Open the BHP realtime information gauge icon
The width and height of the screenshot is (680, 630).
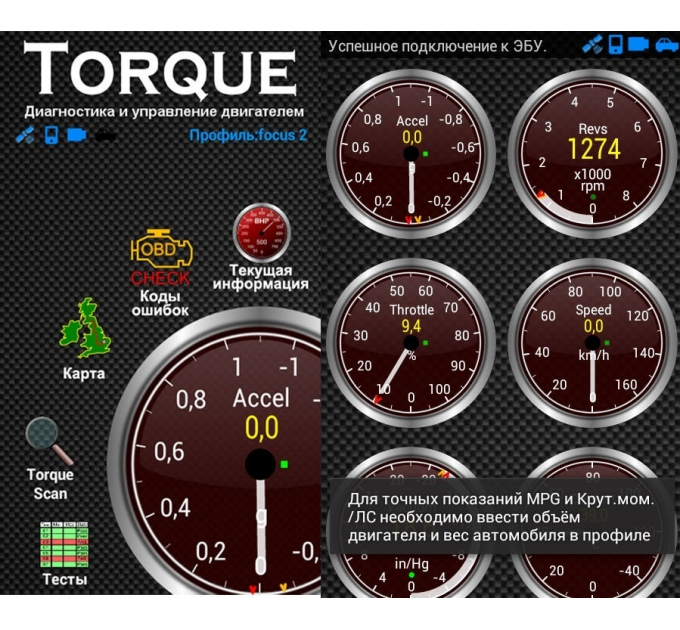262,232
